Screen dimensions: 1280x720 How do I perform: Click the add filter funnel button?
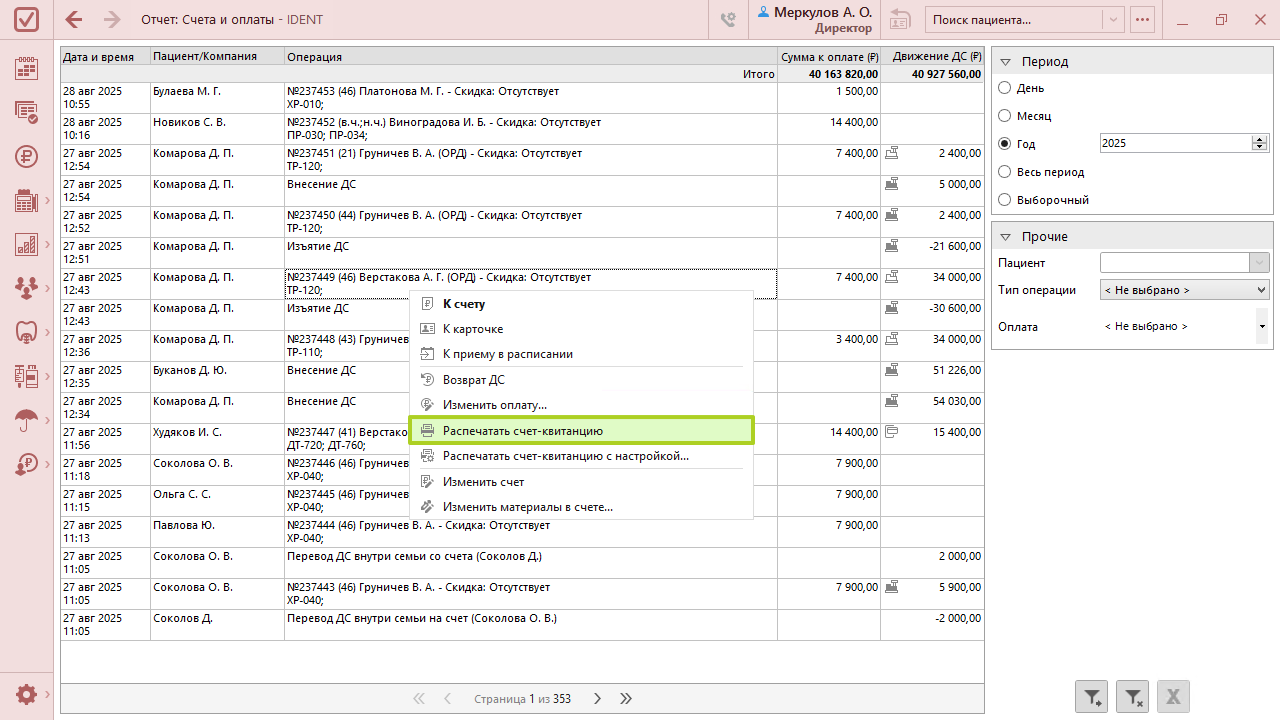click(1091, 697)
